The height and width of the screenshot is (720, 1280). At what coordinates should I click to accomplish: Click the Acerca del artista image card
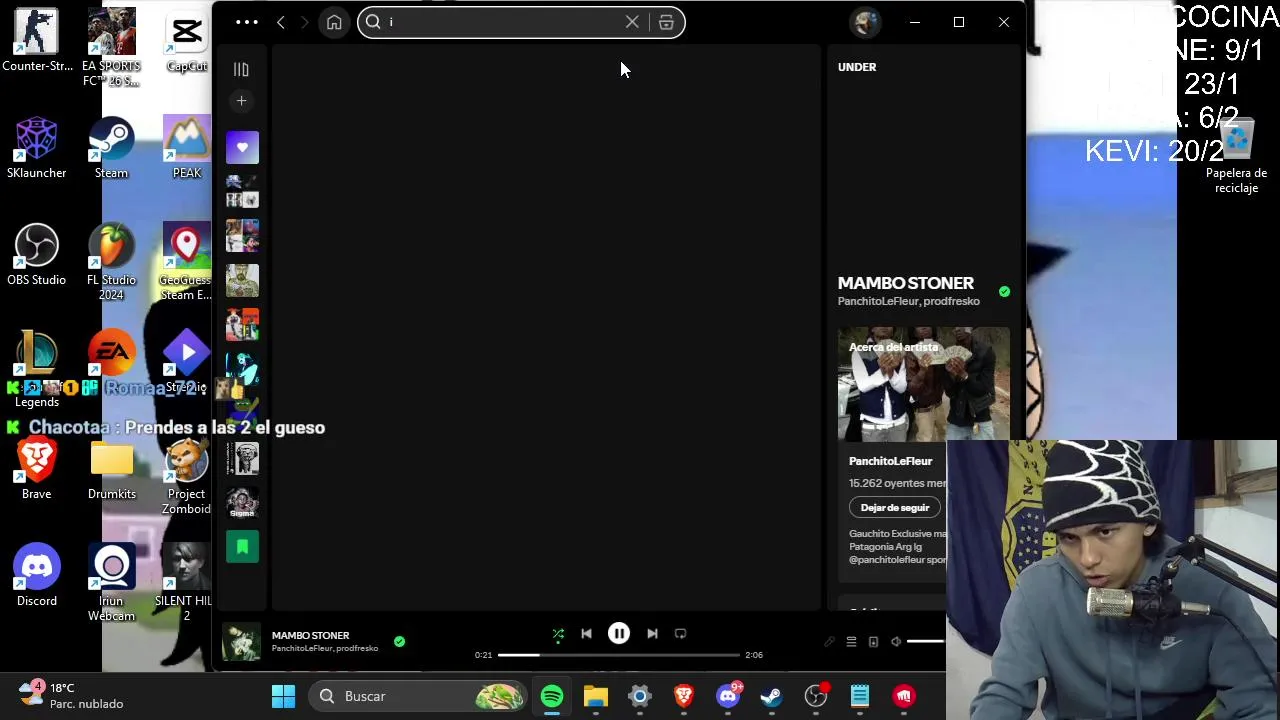tap(924, 384)
